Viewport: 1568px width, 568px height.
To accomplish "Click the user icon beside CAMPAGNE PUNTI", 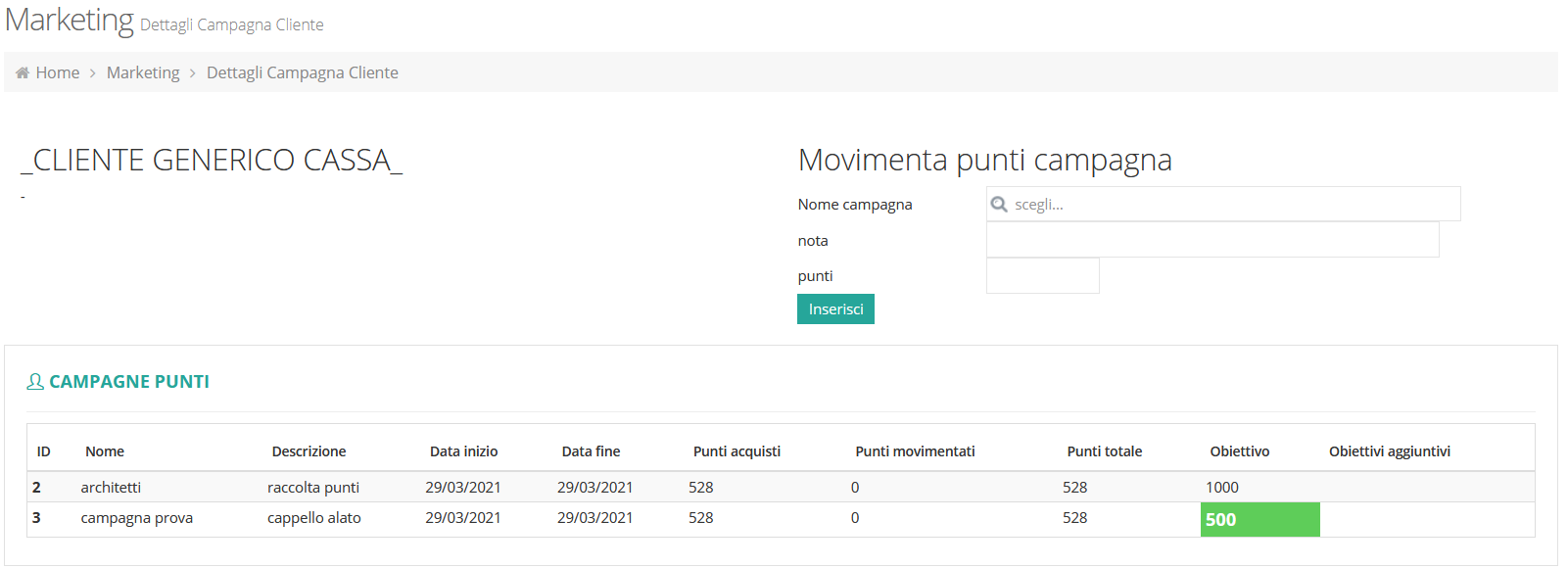I will coord(35,382).
